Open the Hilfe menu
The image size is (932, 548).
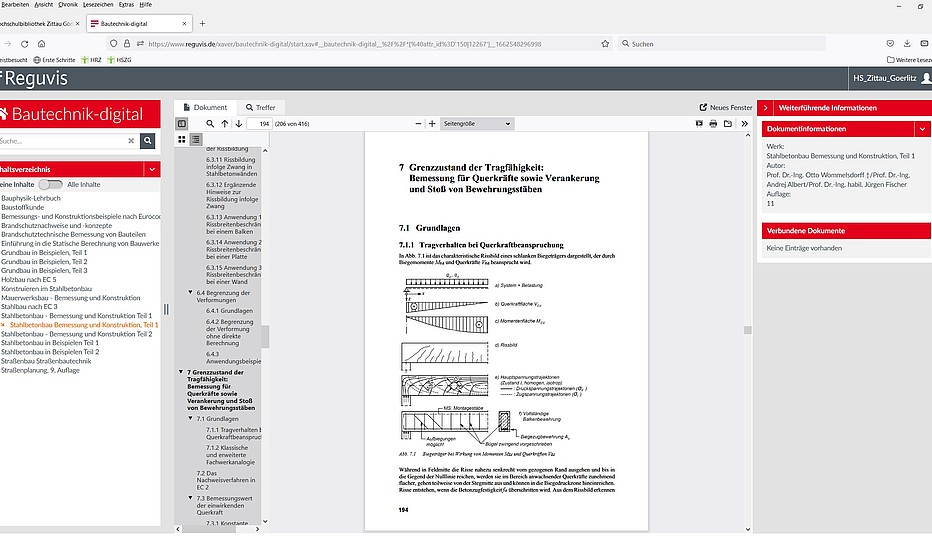point(146,5)
